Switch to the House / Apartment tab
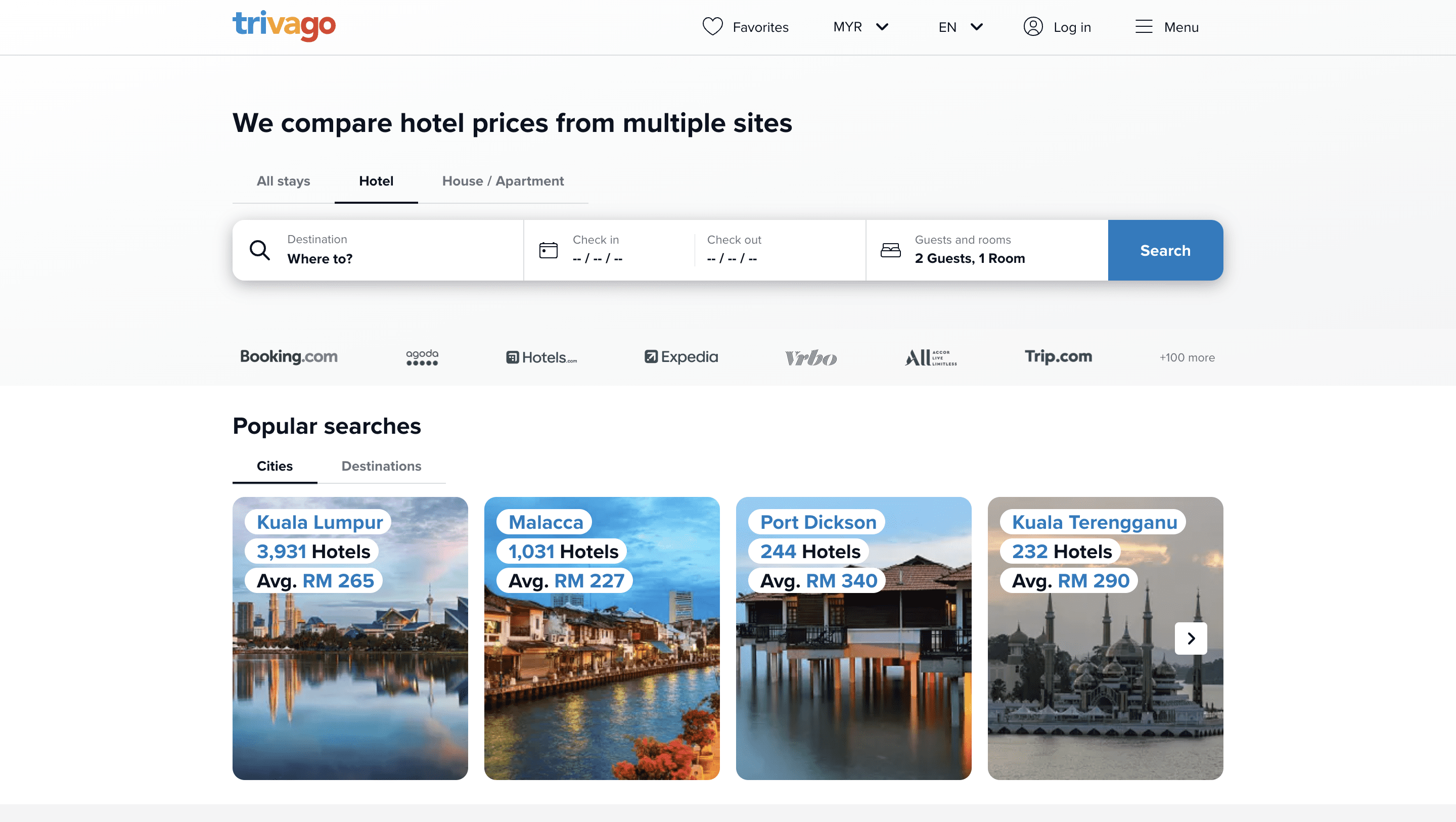This screenshot has width=1456, height=822. (502, 181)
